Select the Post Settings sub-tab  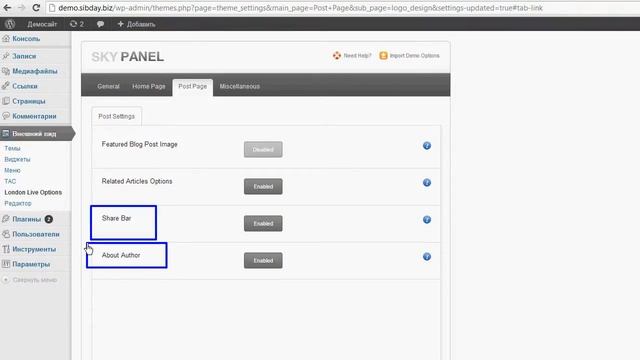point(116,116)
